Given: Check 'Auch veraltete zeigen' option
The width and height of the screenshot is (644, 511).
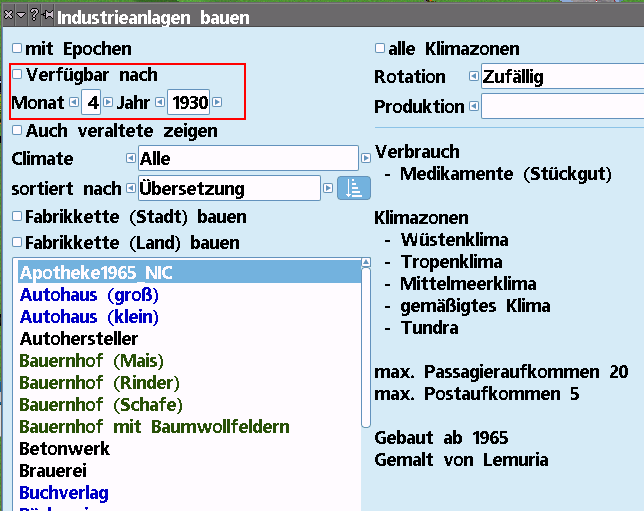Looking at the screenshot, I should point(17,130).
